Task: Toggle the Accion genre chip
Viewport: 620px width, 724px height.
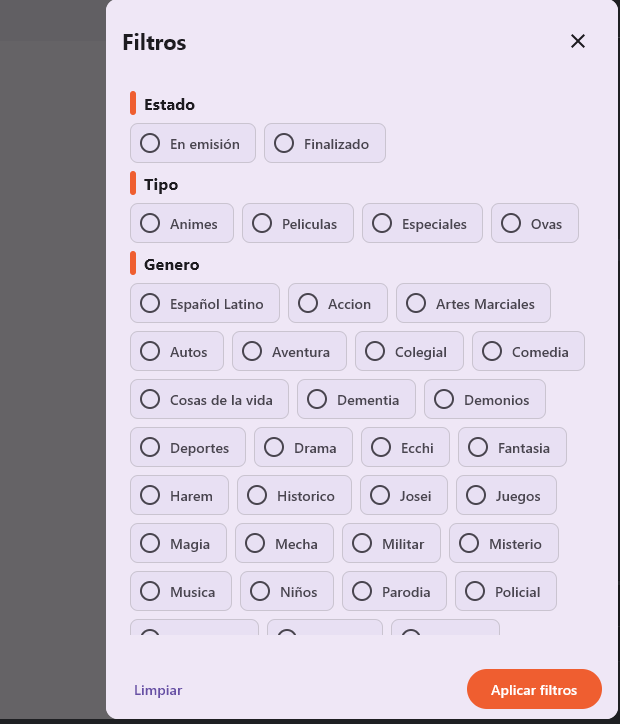Action: pos(337,304)
